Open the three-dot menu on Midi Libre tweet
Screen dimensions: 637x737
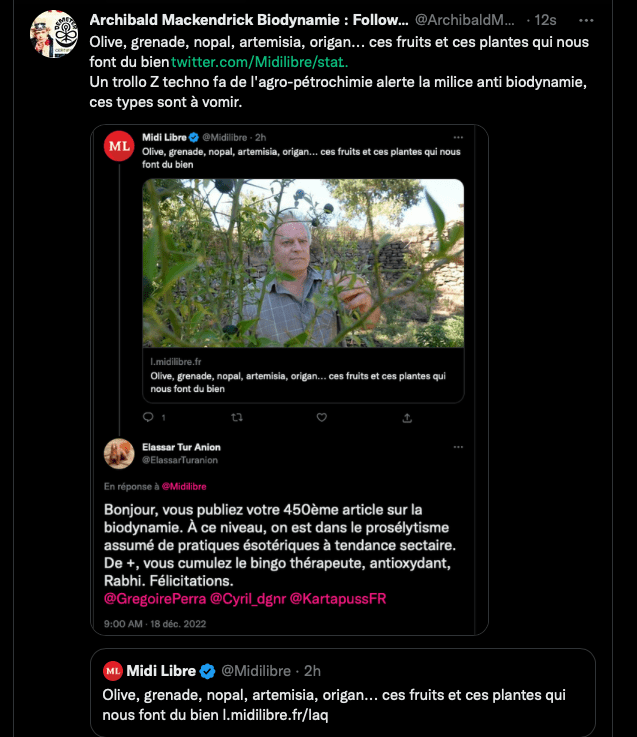pyautogui.click(x=458, y=136)
